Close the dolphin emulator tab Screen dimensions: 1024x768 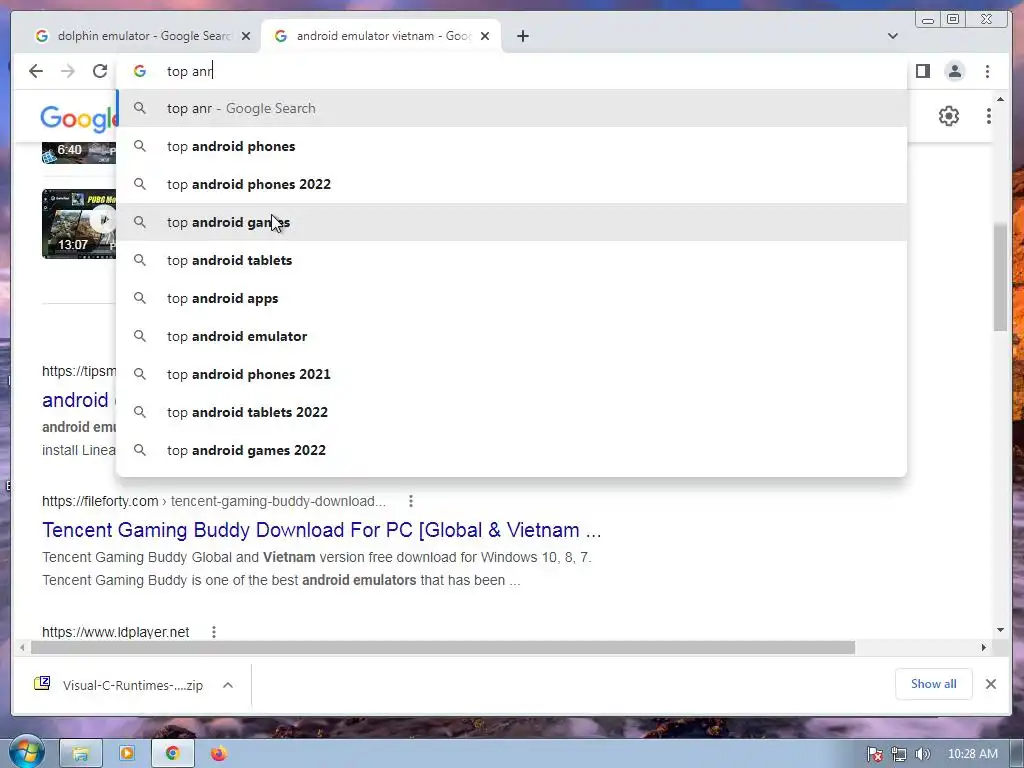246,36
